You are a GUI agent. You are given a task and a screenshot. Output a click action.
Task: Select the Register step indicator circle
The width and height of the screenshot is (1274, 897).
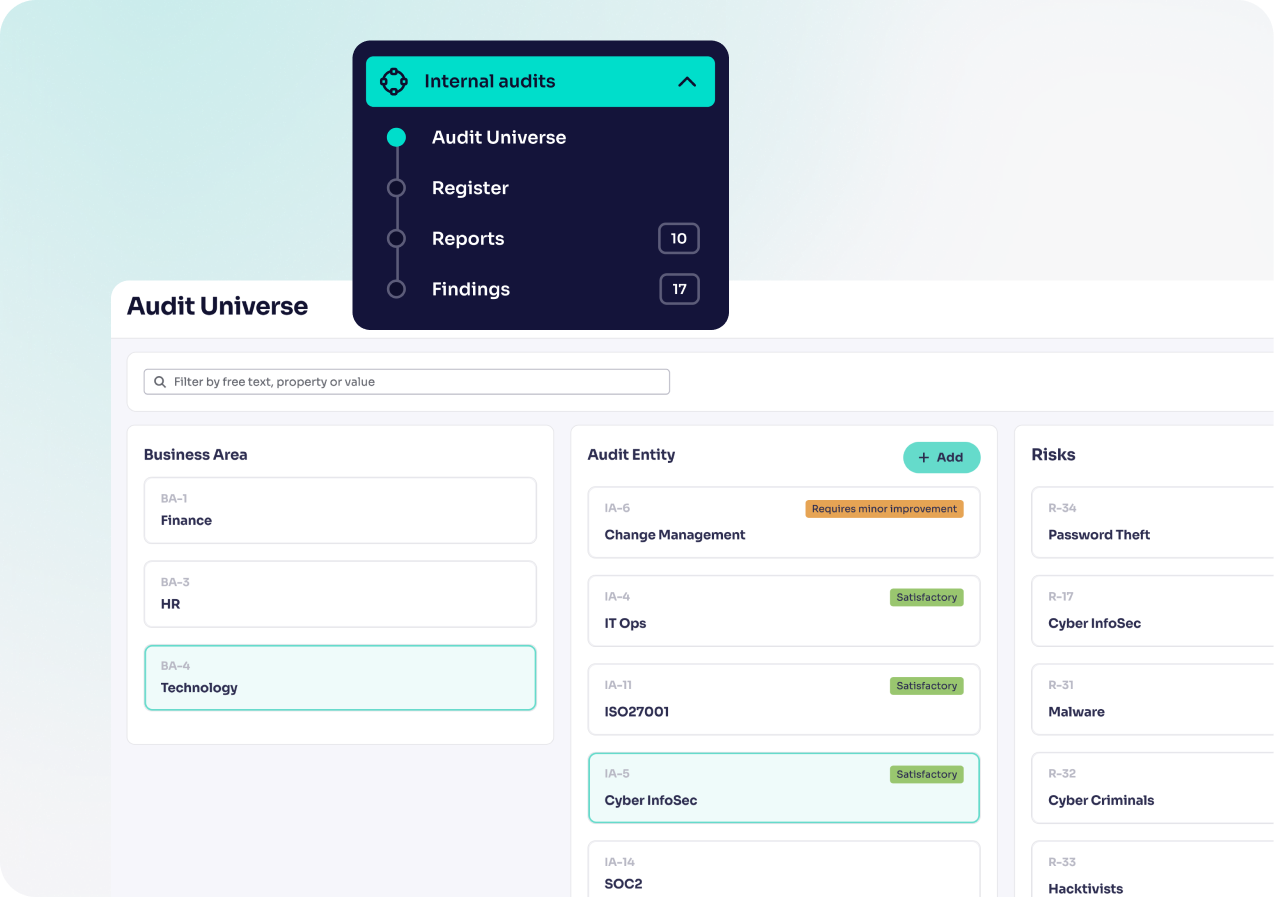[396, 188]
